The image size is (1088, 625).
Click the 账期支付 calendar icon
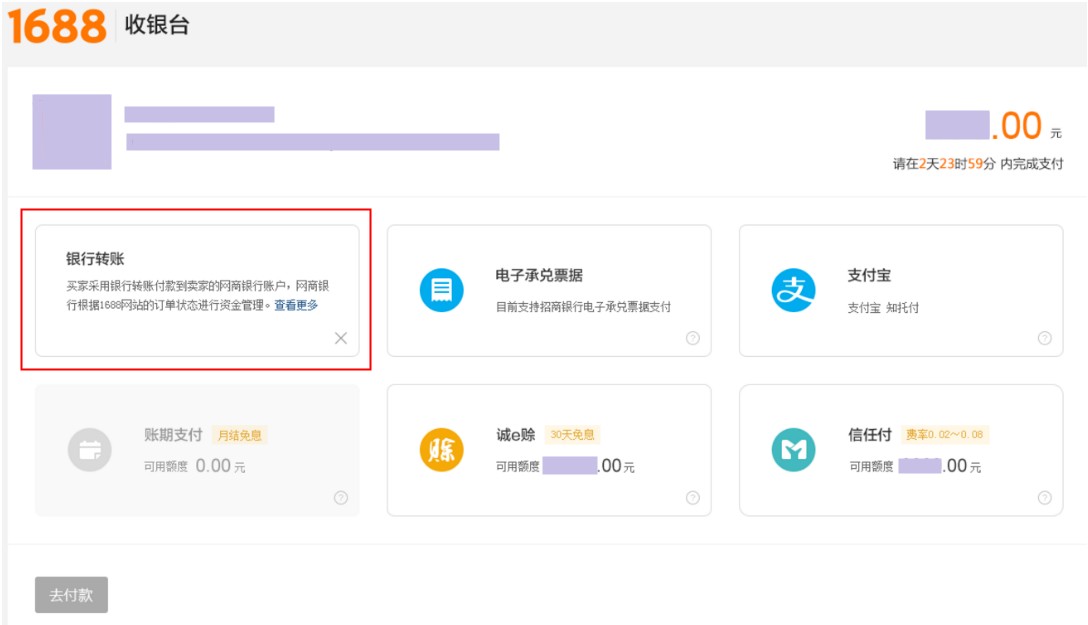click(x=90, y=450)
